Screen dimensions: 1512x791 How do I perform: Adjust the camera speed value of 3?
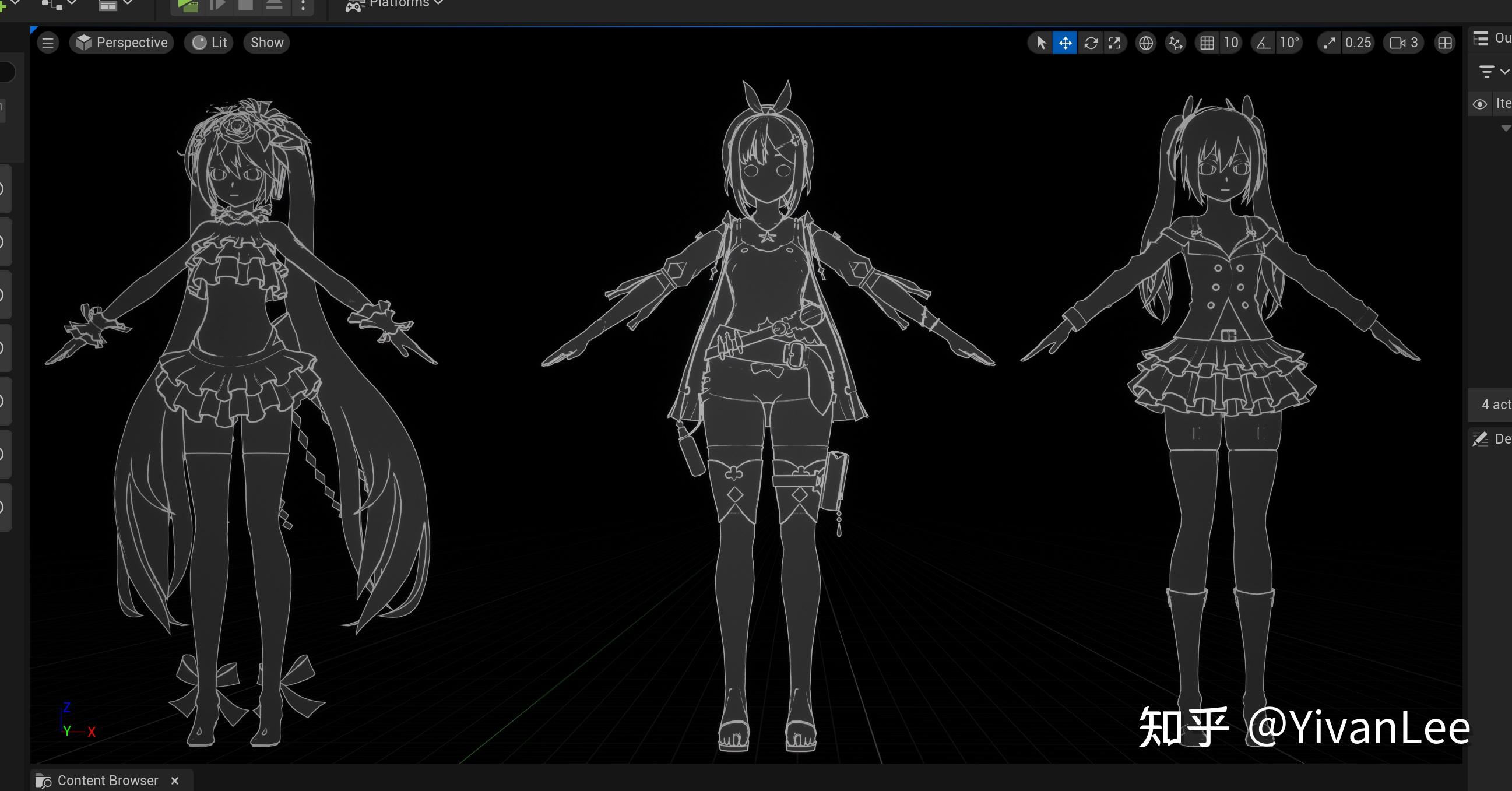[1404, 42]
